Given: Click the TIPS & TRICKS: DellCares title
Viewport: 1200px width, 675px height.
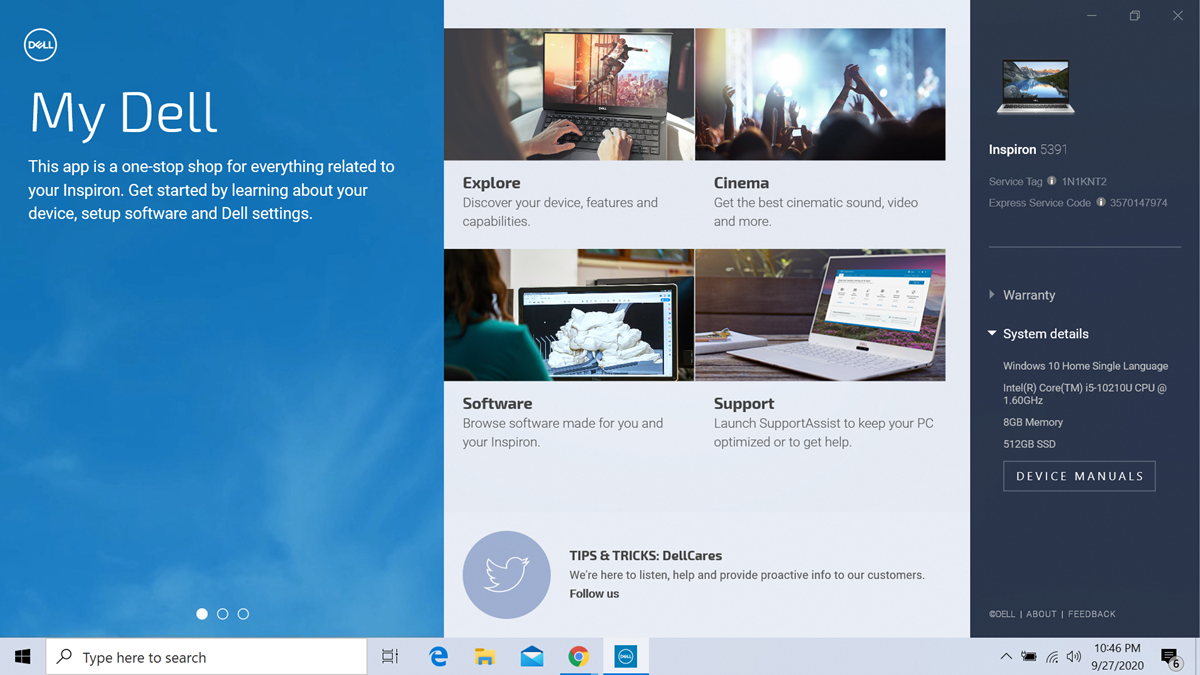Looking at the screenshot, I should pyautogui.click(x=645, y=556).
